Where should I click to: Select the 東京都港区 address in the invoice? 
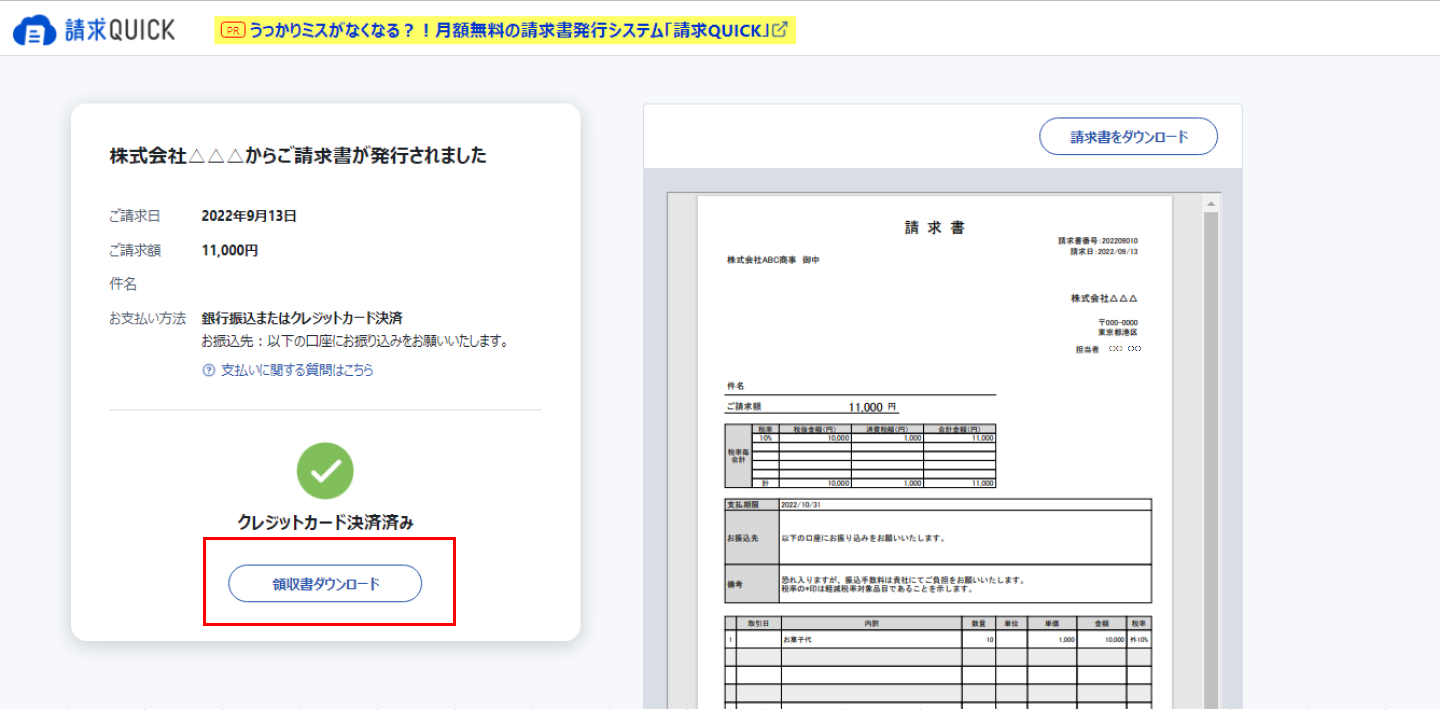coord(1117,332)
